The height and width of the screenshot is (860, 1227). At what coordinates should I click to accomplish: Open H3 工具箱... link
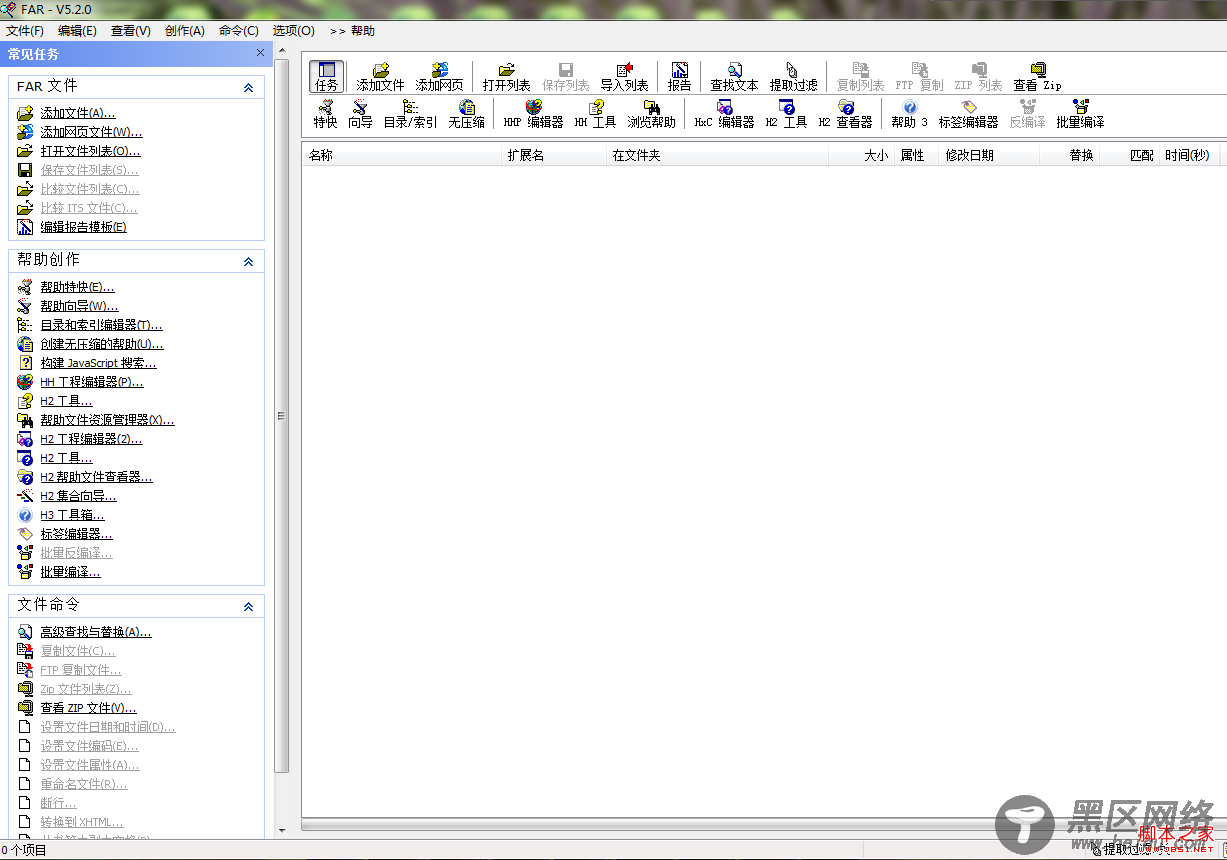(72, 515)
